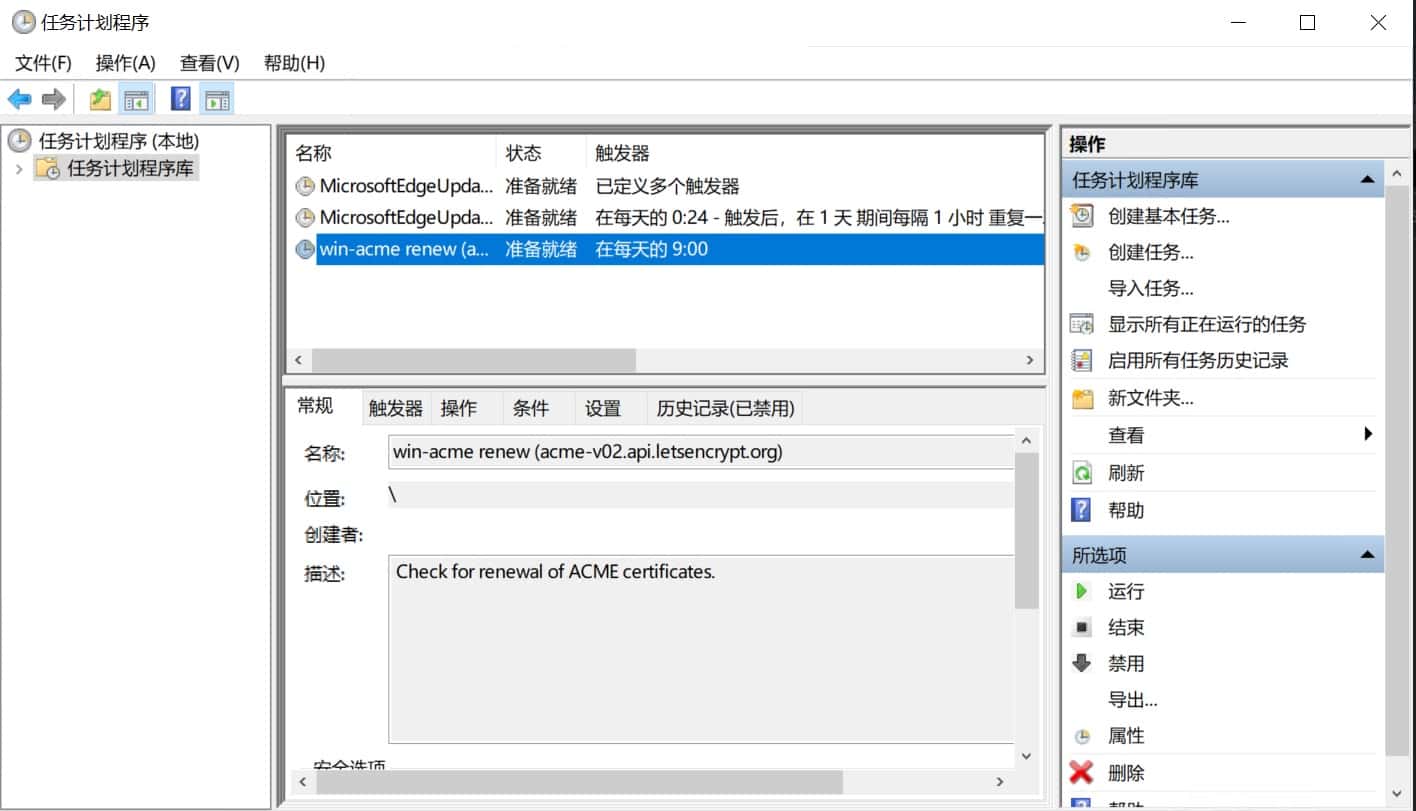This screenshot has width=1416, height=811.
Task: Click the 禁用 disable down-arrow icon
Action: (1081, 663)
